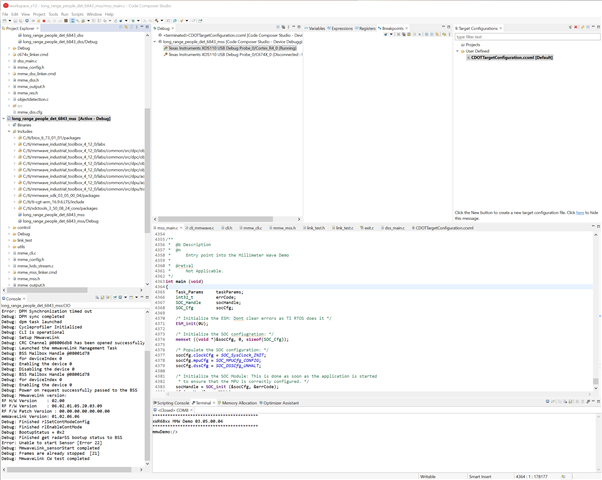
Task: Click the collapse-all icon in Project Explorer
Action: pos(121,27)
